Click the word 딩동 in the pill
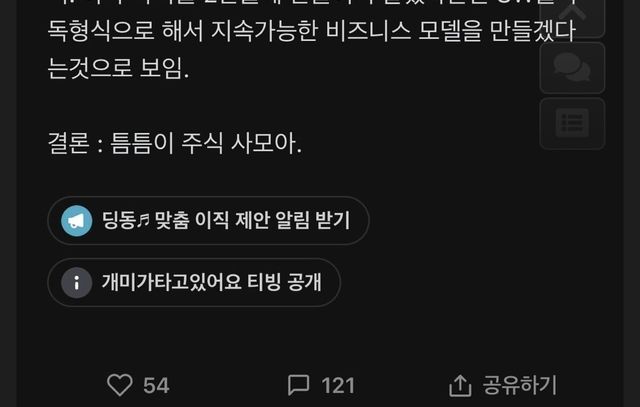This screenshot has height=407, width=640. [x=119, y=220]
